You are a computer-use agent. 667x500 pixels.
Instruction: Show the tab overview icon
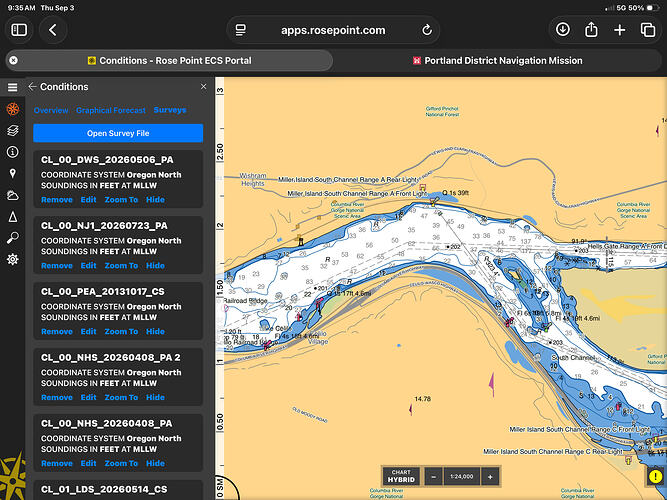(648, 30)
